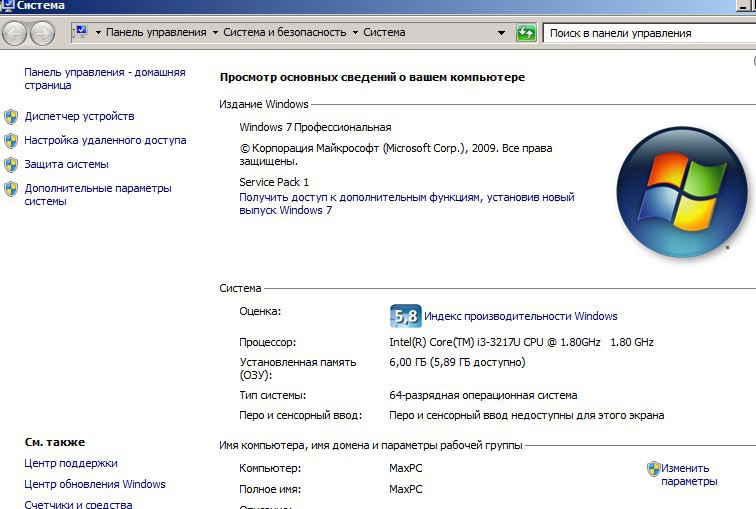This screenshot has height=509, width=756.
Task: Refresh the page with green arrows button
Action: pos(526,33)
